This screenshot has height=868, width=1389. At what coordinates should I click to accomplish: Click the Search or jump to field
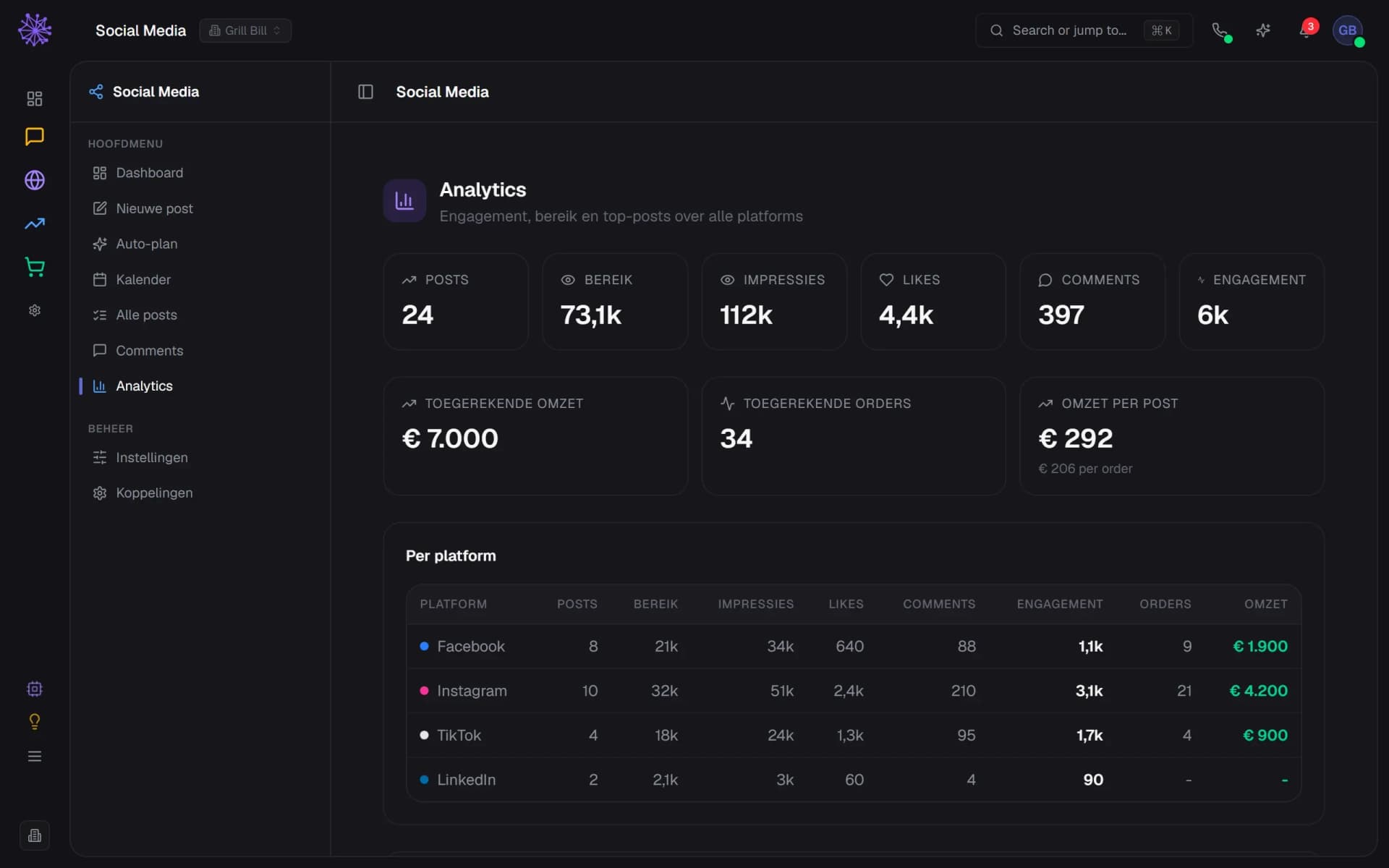coord(1084,30)
